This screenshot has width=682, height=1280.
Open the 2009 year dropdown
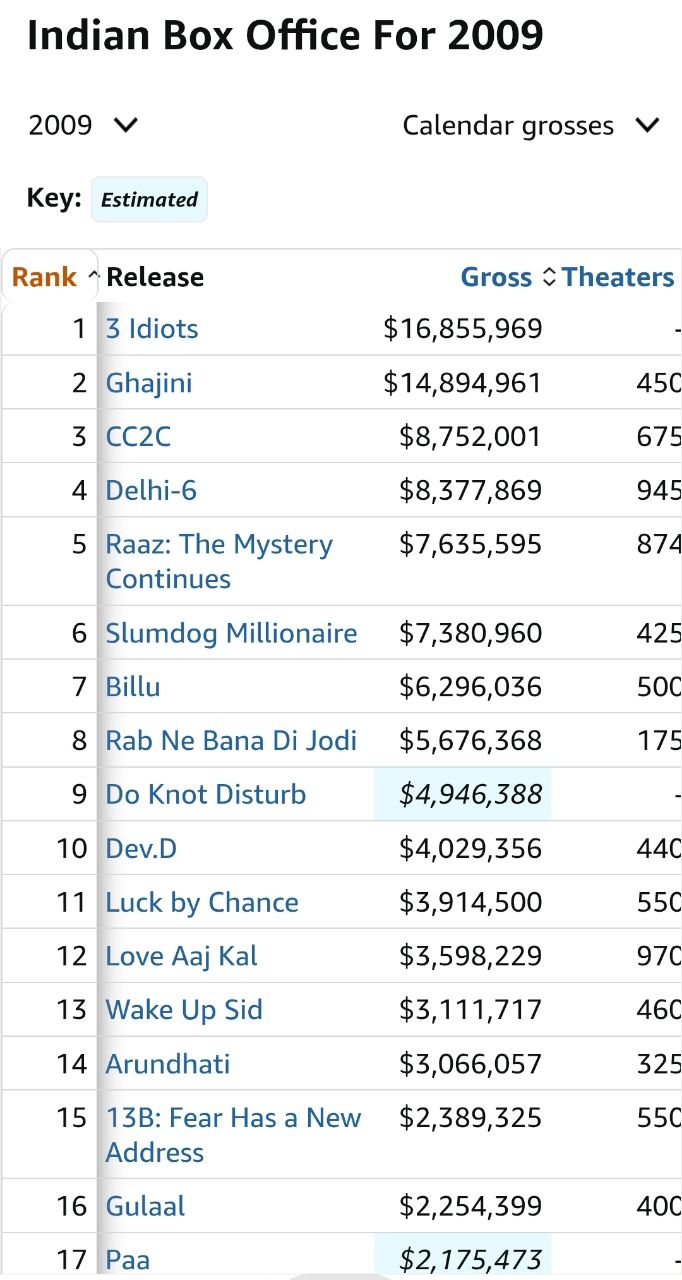pos(83,126)
